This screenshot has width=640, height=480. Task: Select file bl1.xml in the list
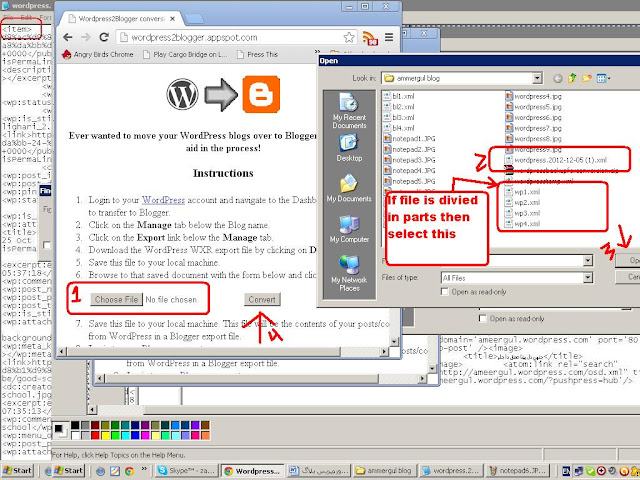tap(398, 96)
